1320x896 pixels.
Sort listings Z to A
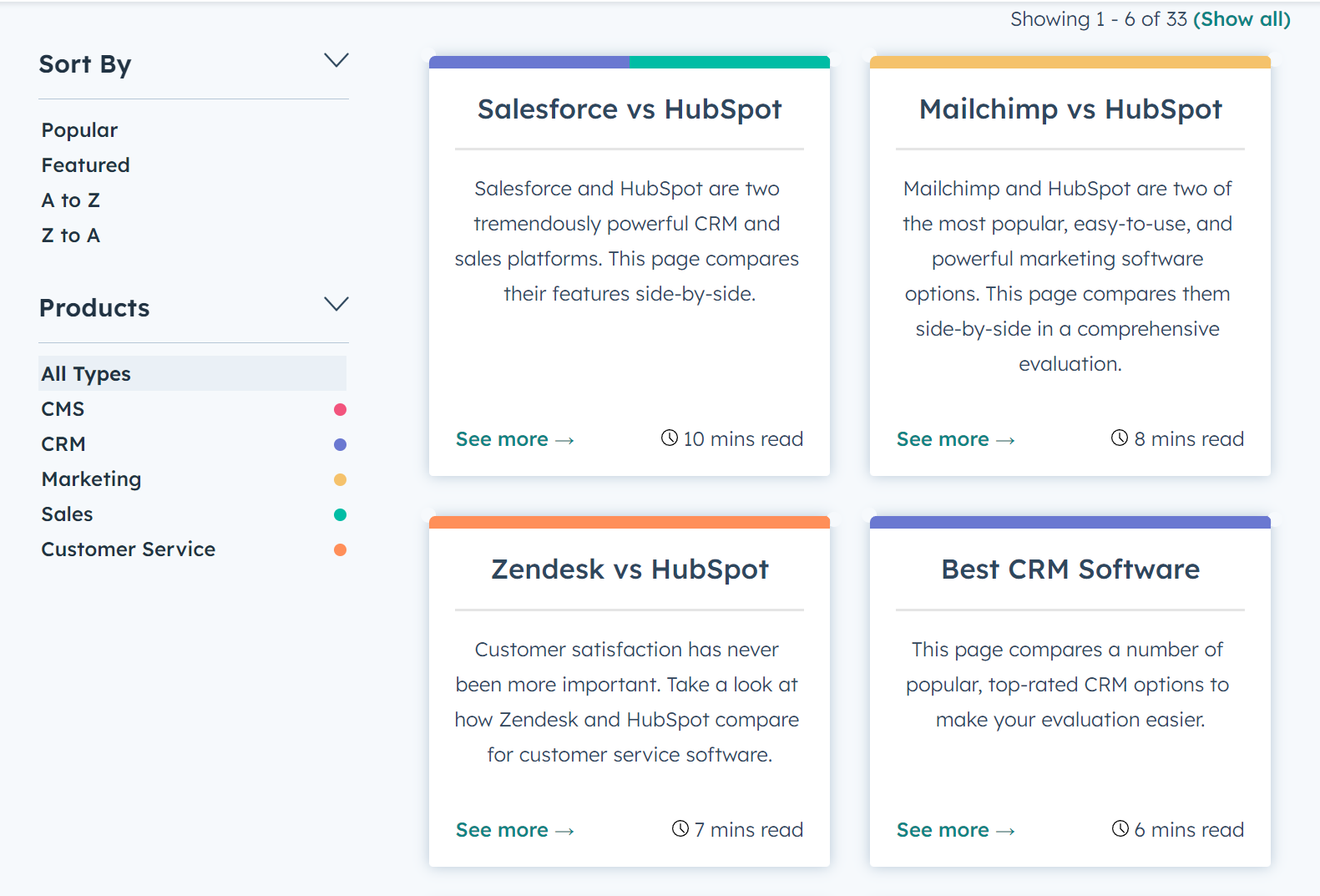(71, 235)
